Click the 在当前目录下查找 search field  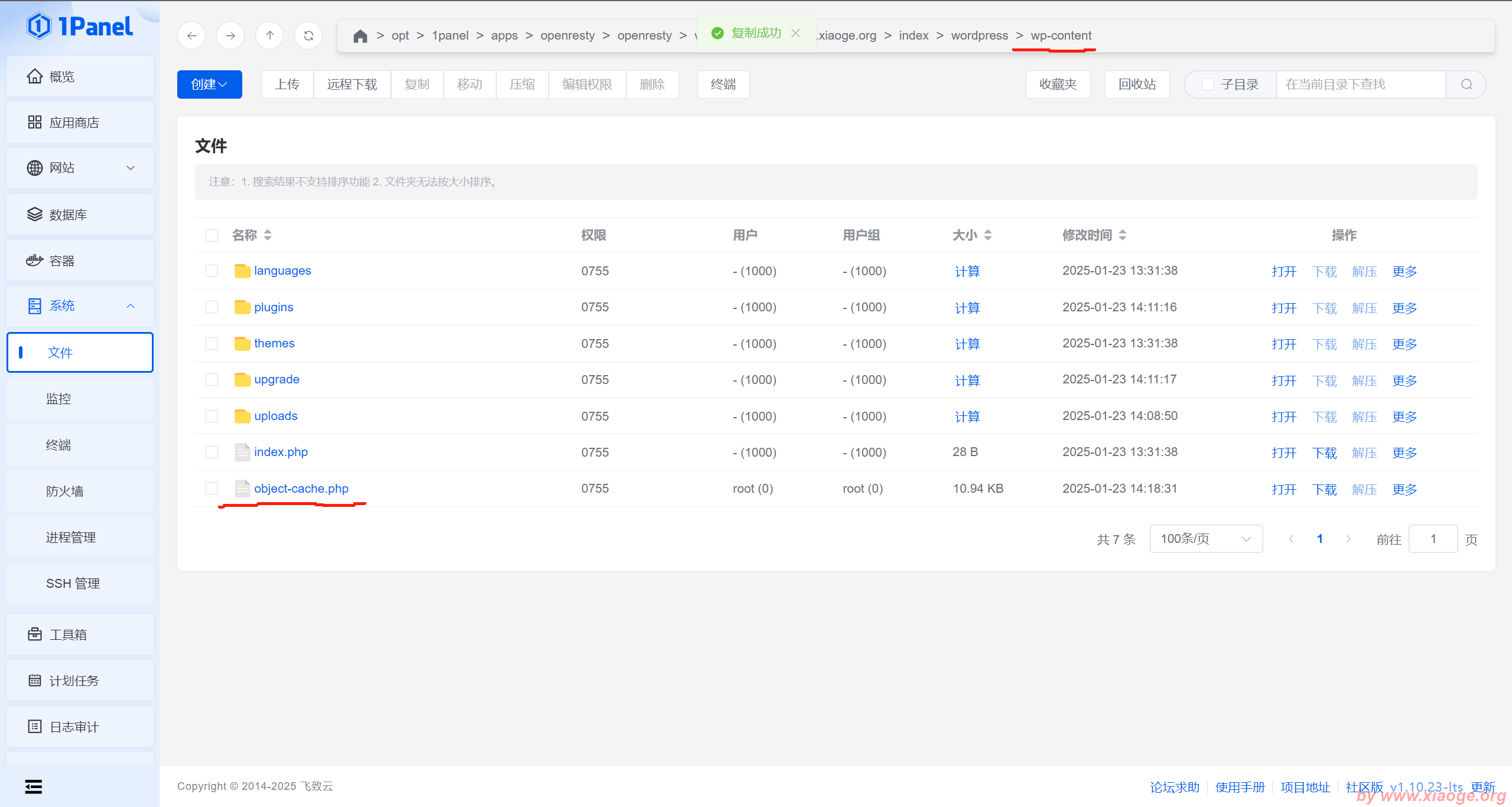(1359, 84)
